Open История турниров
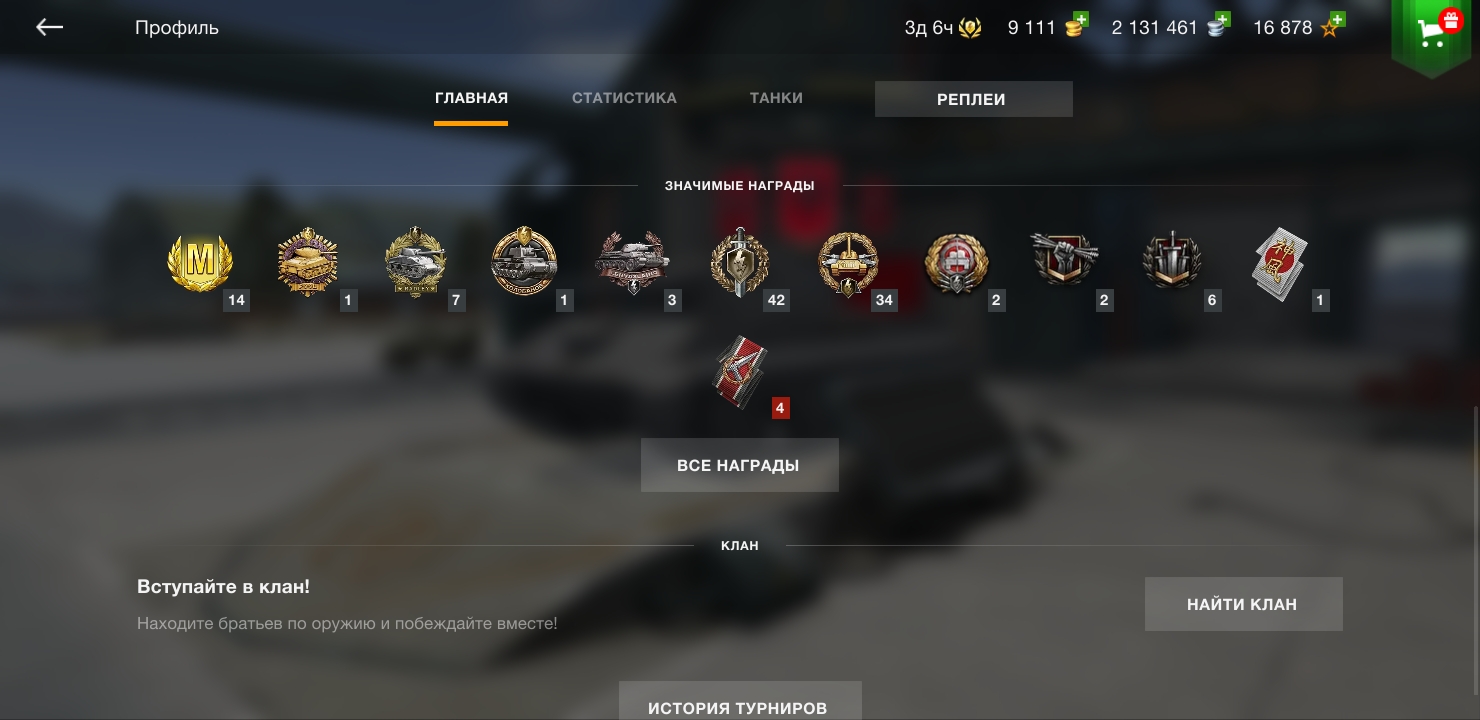 point(740,701)
